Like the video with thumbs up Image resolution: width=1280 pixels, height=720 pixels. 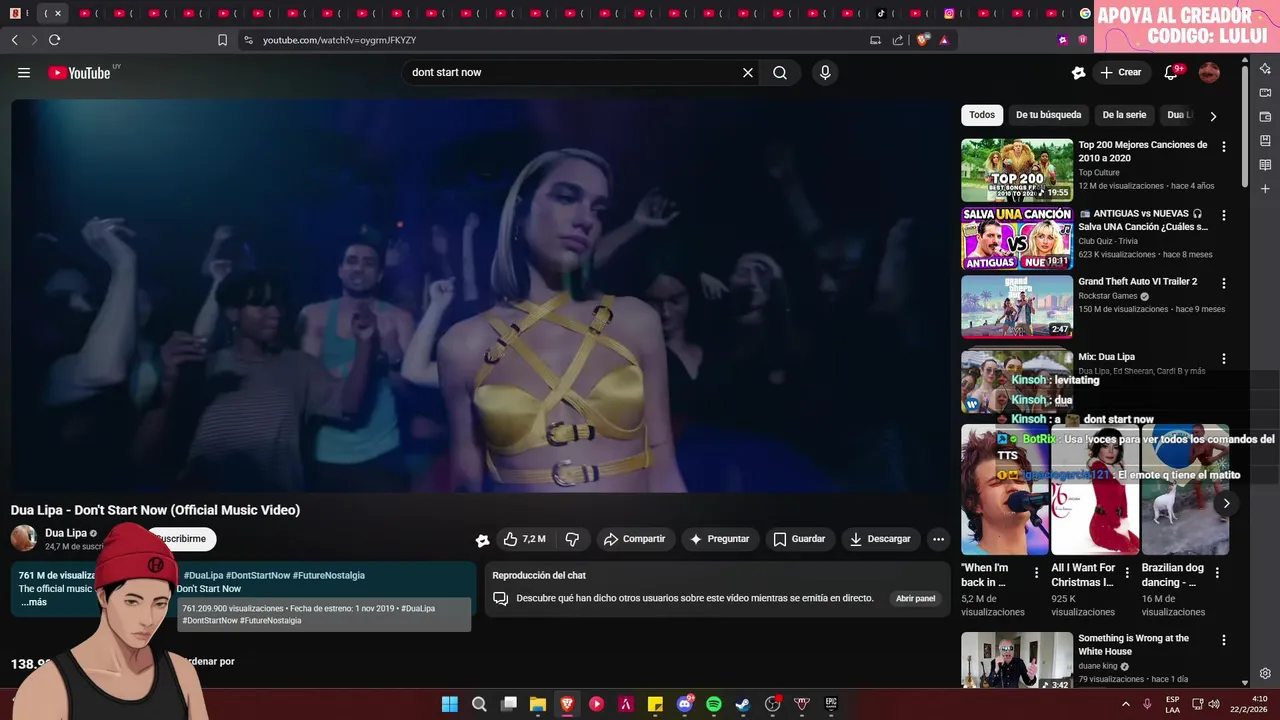click(x=525, y=539)
